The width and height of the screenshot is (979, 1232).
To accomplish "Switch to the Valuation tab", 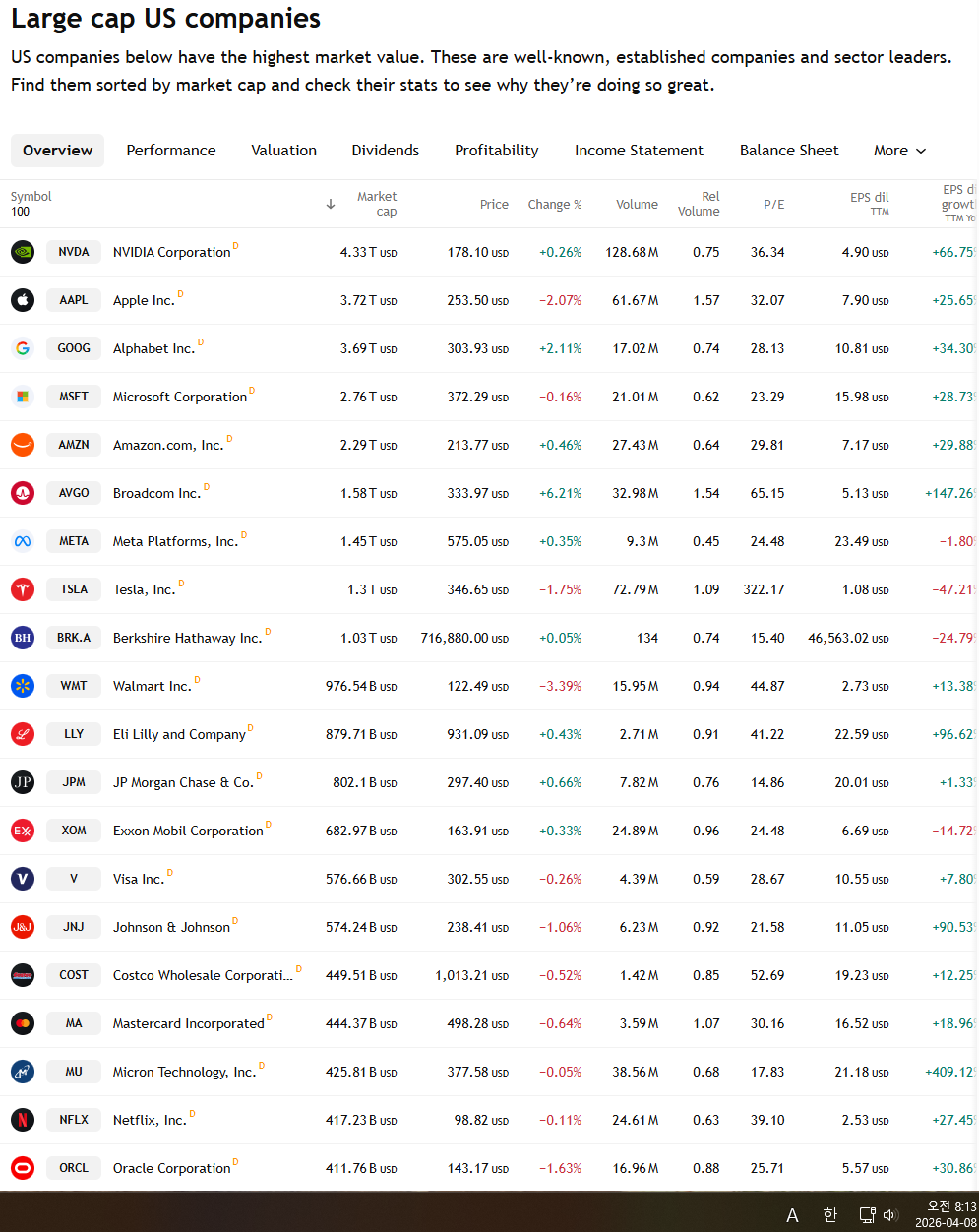I will click(x=283, y=151).
